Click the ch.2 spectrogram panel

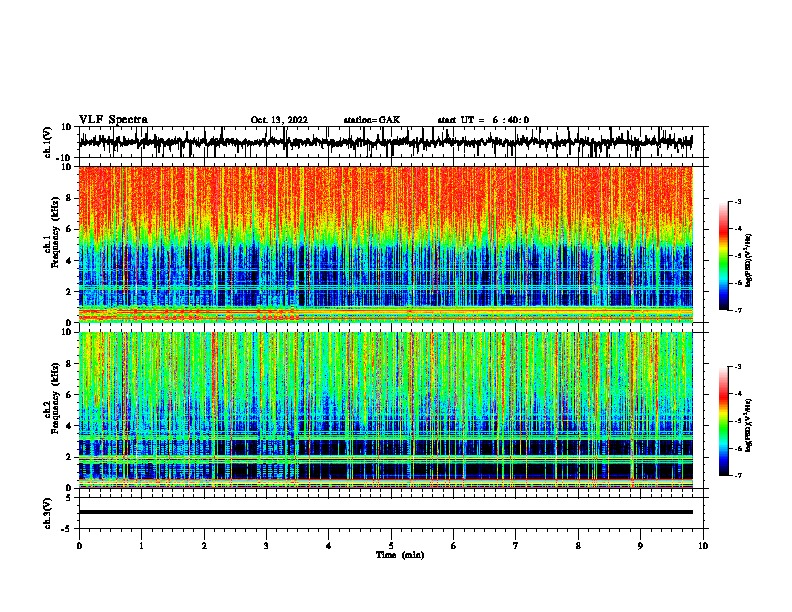click(385, 410)
